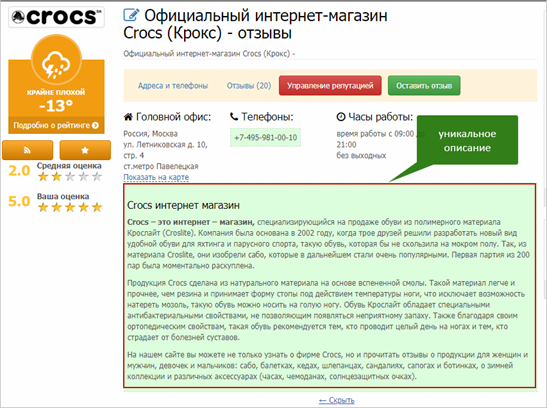
Task: Click 'Скрыть' link below description
Action: 337,400
